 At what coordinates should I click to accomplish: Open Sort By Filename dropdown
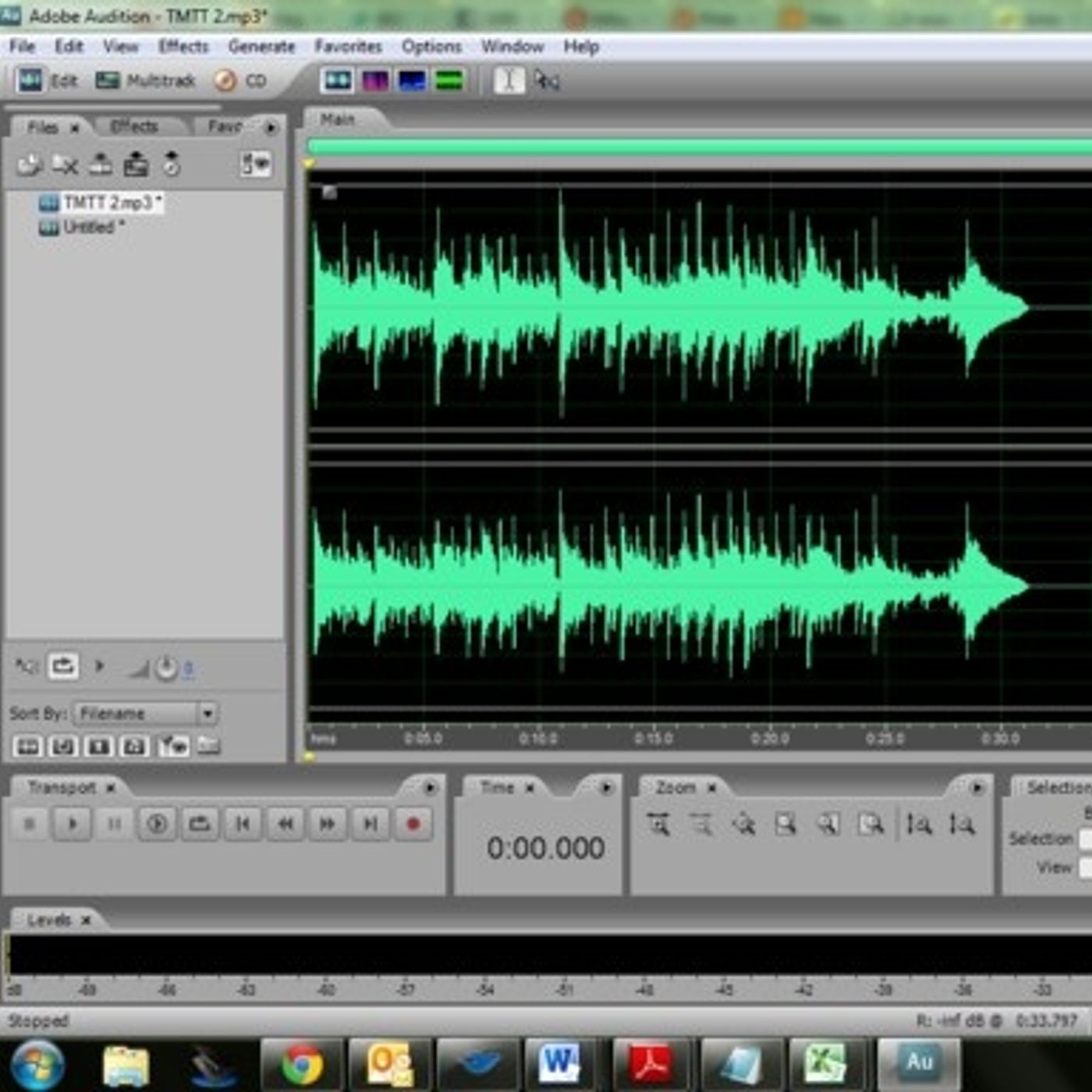coord(145,713)
